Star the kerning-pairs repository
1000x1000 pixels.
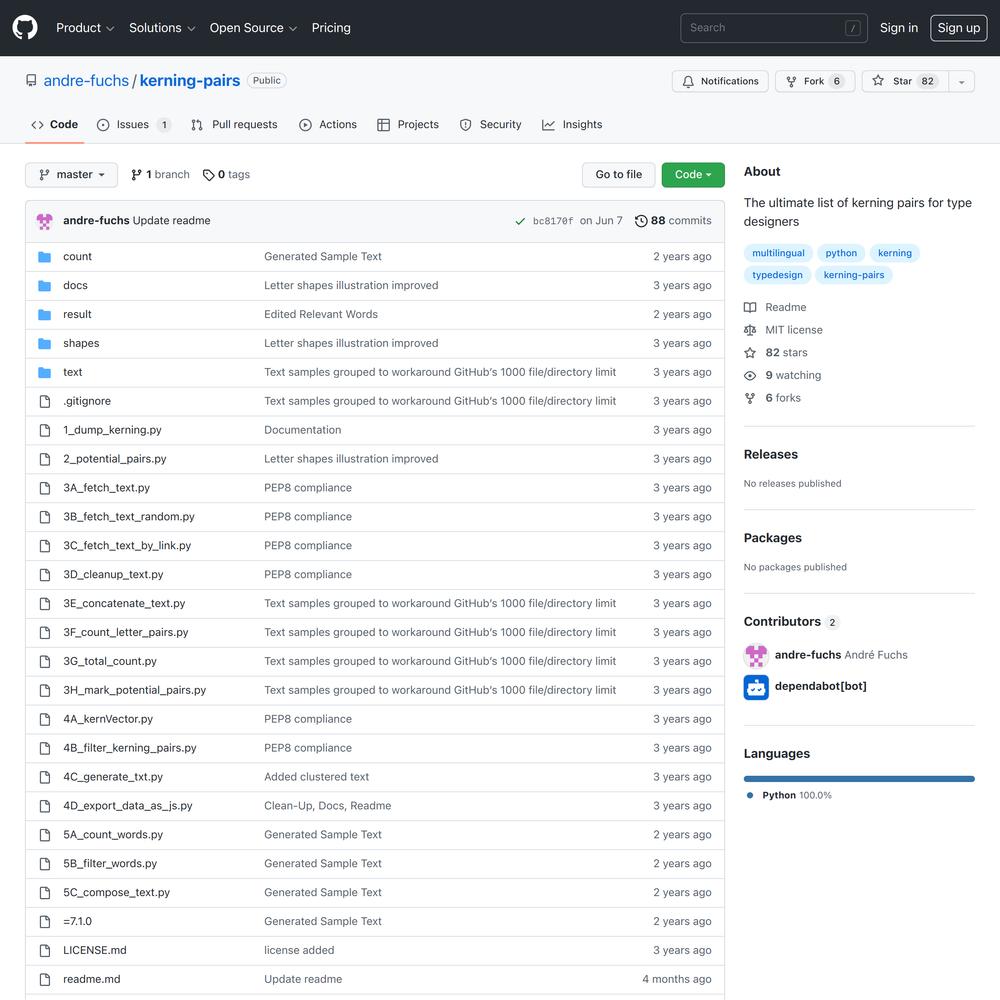(905, 81)
